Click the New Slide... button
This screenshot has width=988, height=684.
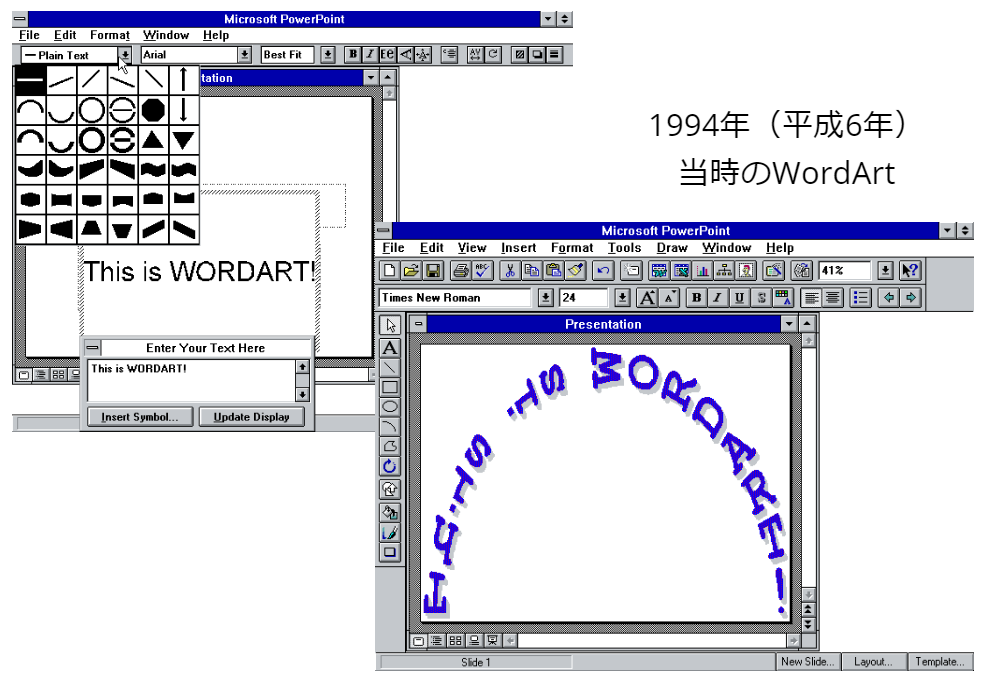[807, 662]
